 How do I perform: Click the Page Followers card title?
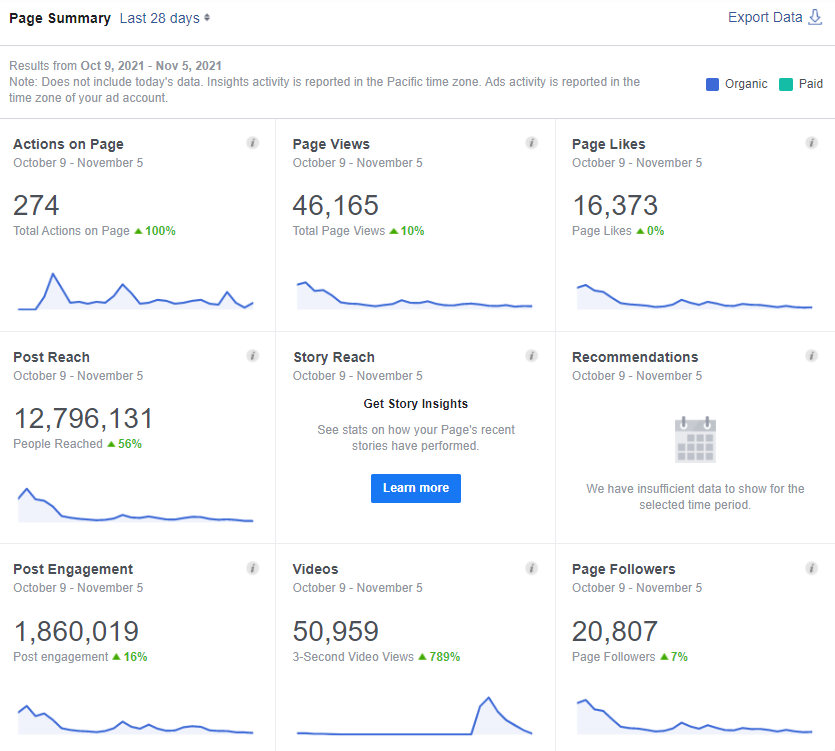pos(624,569)
